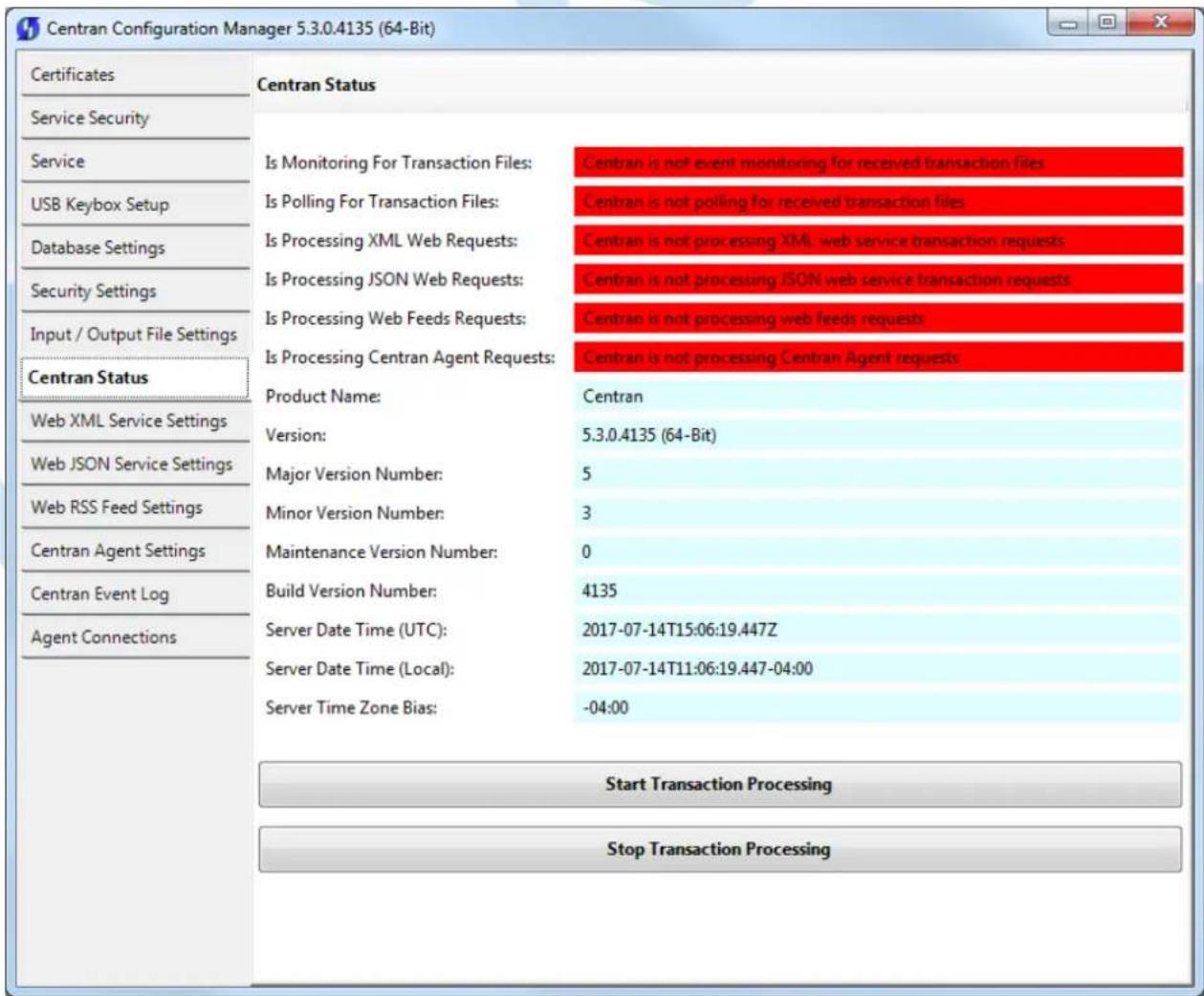Click the red monitoring transaction files status
1204x996 pixels.
878,162
